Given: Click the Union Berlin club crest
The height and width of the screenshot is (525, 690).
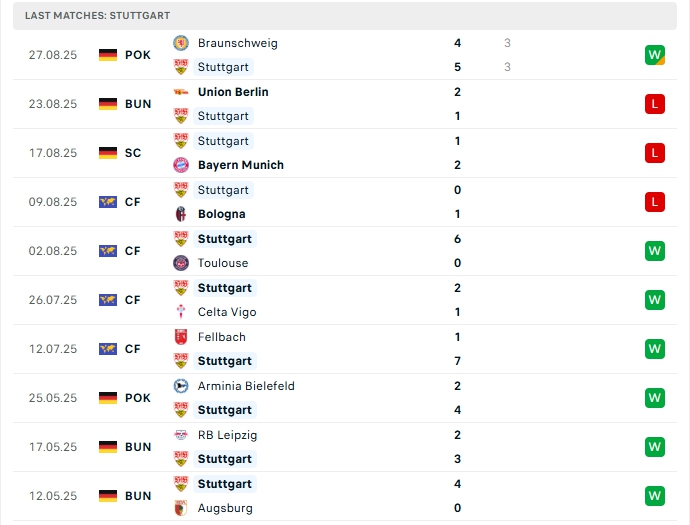Looking at the screenshot, I should (x=181, y=92).
